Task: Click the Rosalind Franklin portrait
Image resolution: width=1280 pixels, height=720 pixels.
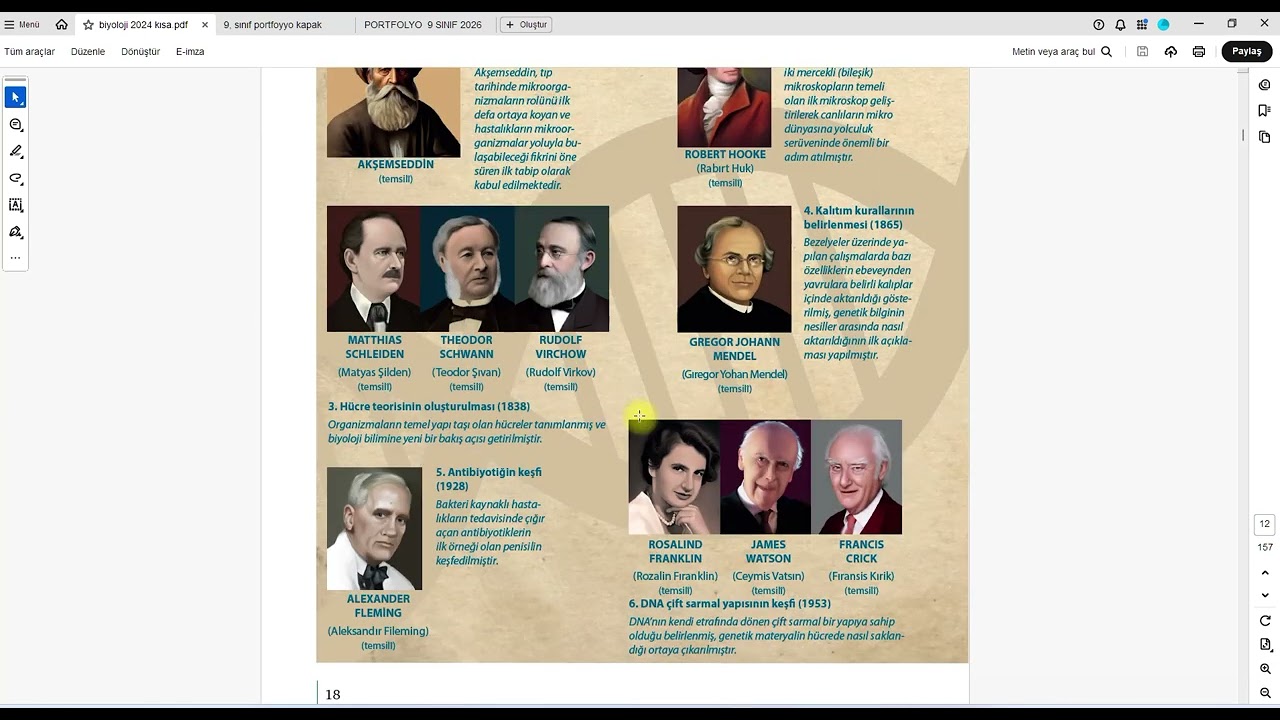Action: coord(674,477)
